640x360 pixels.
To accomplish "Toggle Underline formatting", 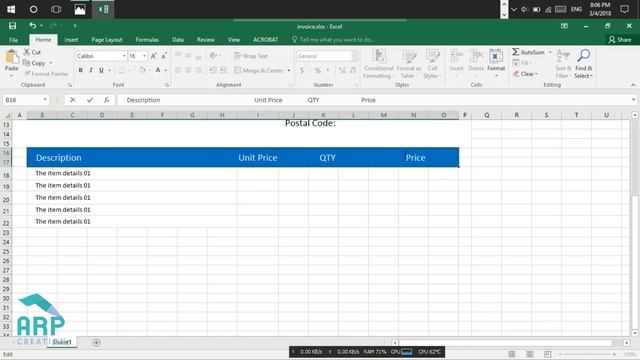I will click(101, 70).
